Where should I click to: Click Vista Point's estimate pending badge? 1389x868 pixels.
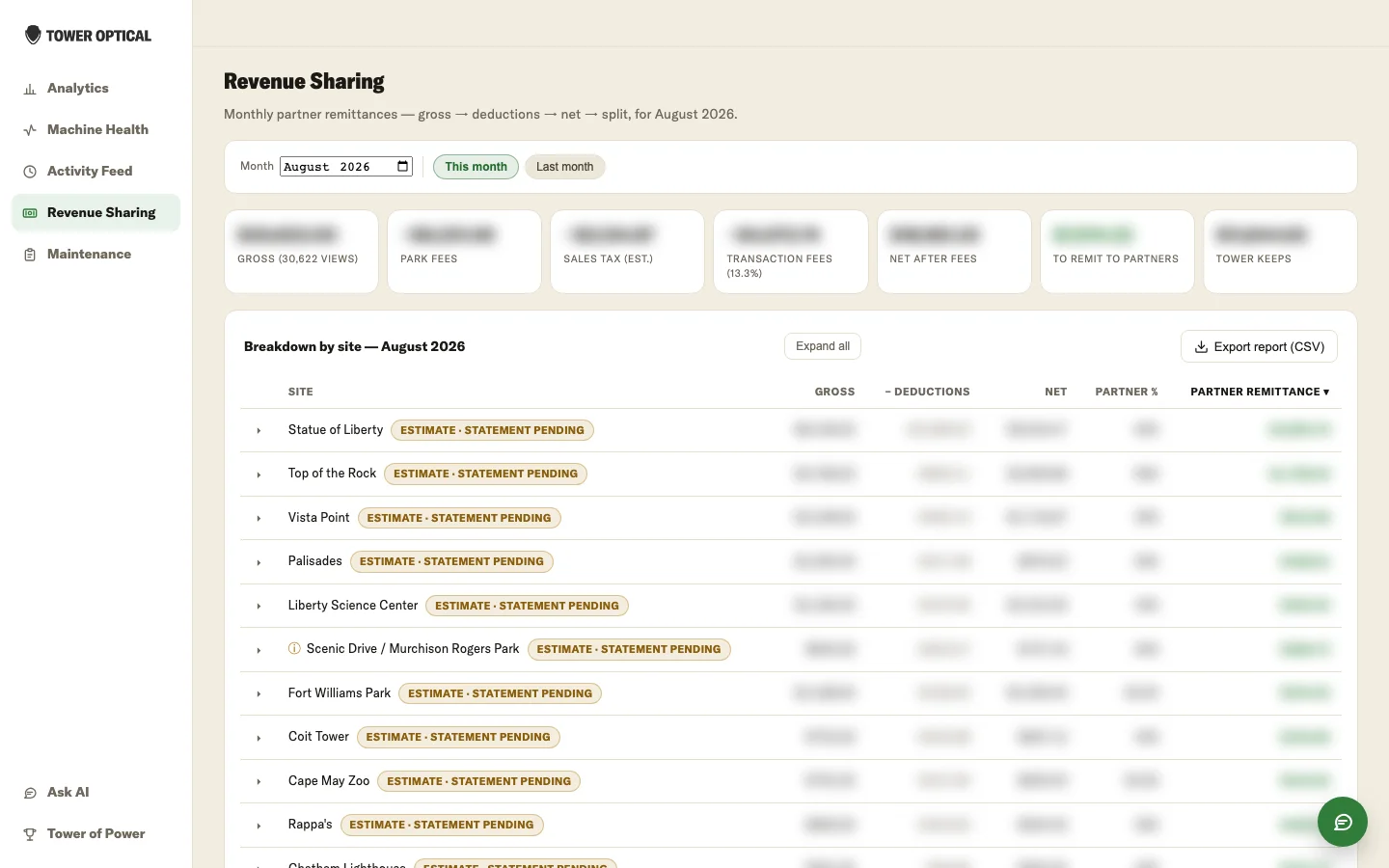[459, 518]
